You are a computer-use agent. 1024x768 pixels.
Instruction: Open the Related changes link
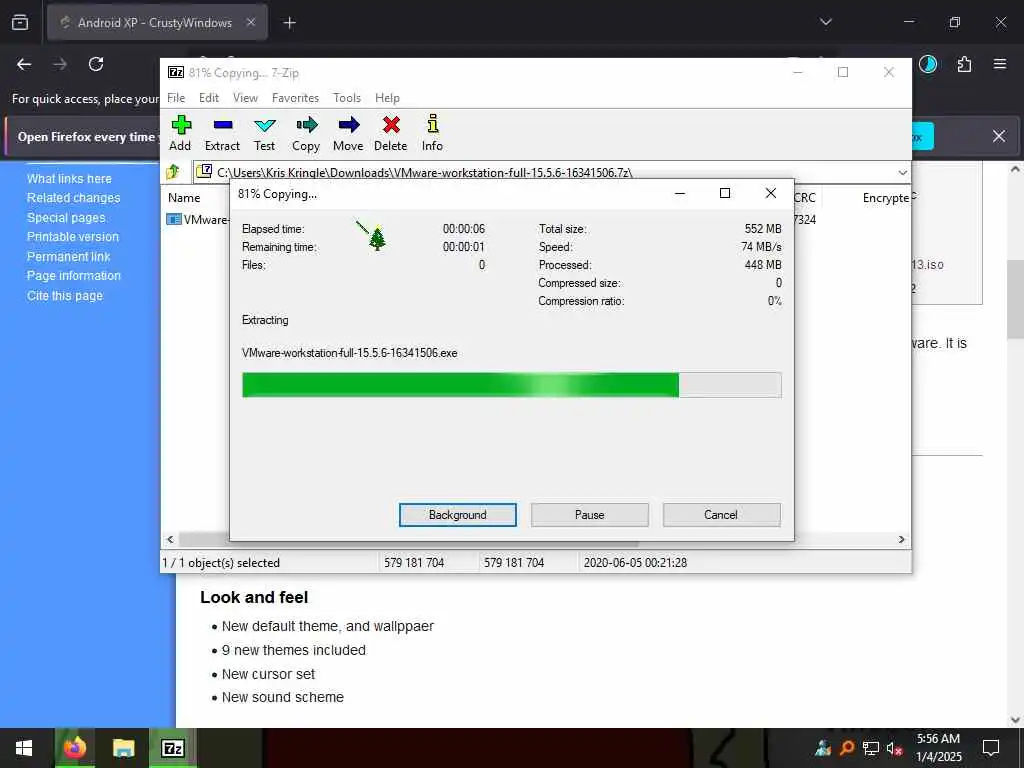point(74,198)
